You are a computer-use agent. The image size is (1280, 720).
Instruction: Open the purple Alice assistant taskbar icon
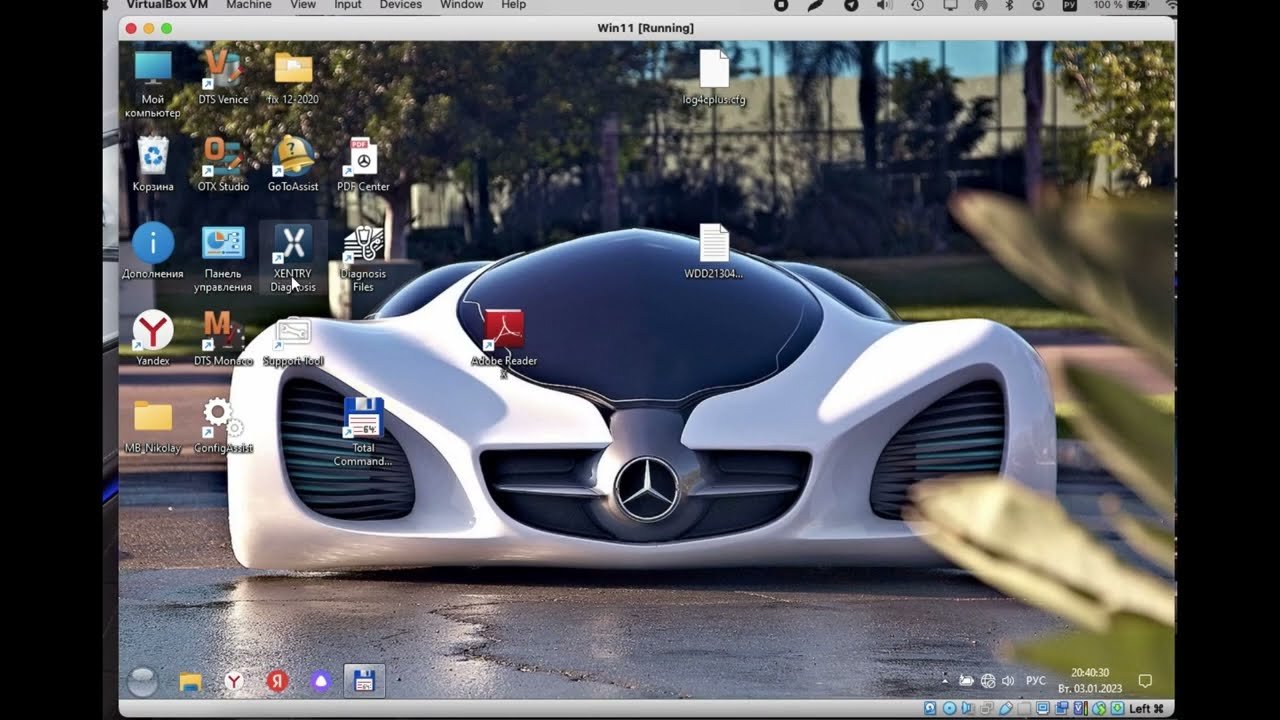(321, 681)
